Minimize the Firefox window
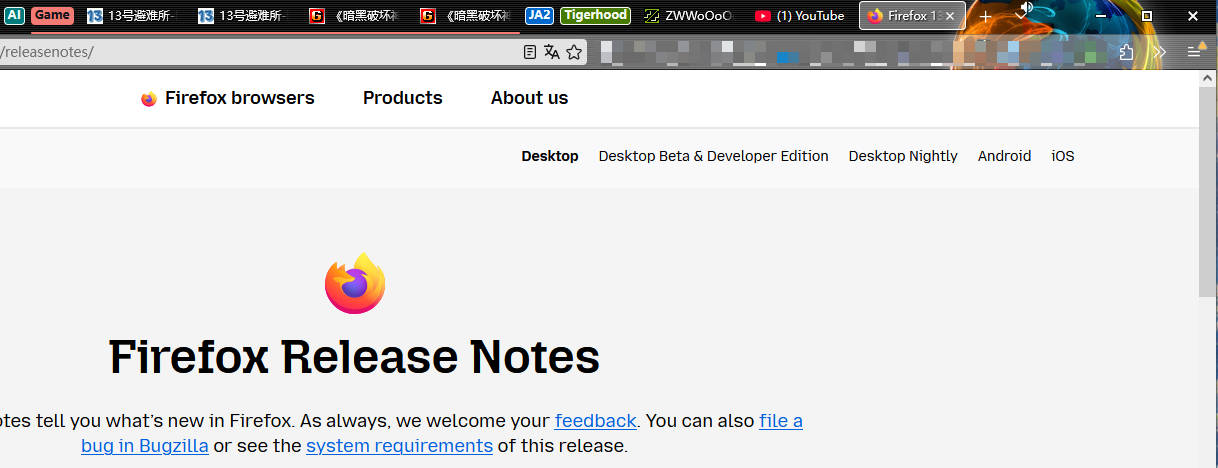Viewport: 1218px width, 468px height. pos(1101,16)
